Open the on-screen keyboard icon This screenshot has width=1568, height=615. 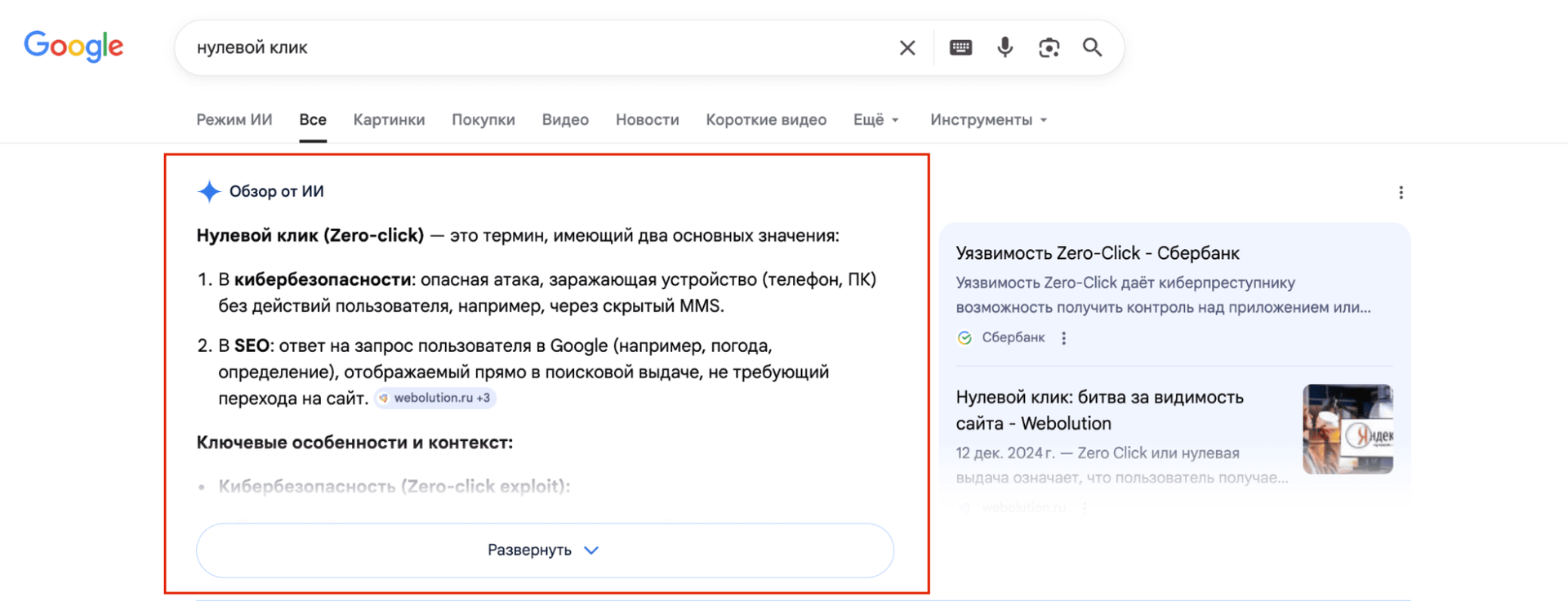(960, 48)
